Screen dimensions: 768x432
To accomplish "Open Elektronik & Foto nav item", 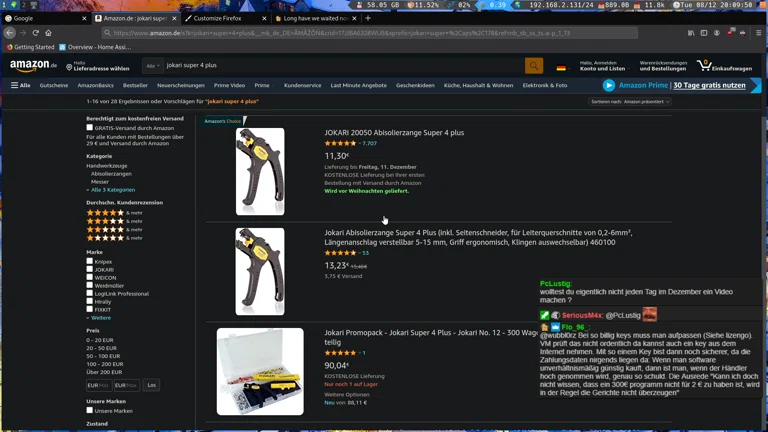I will (x=545, y=85).
